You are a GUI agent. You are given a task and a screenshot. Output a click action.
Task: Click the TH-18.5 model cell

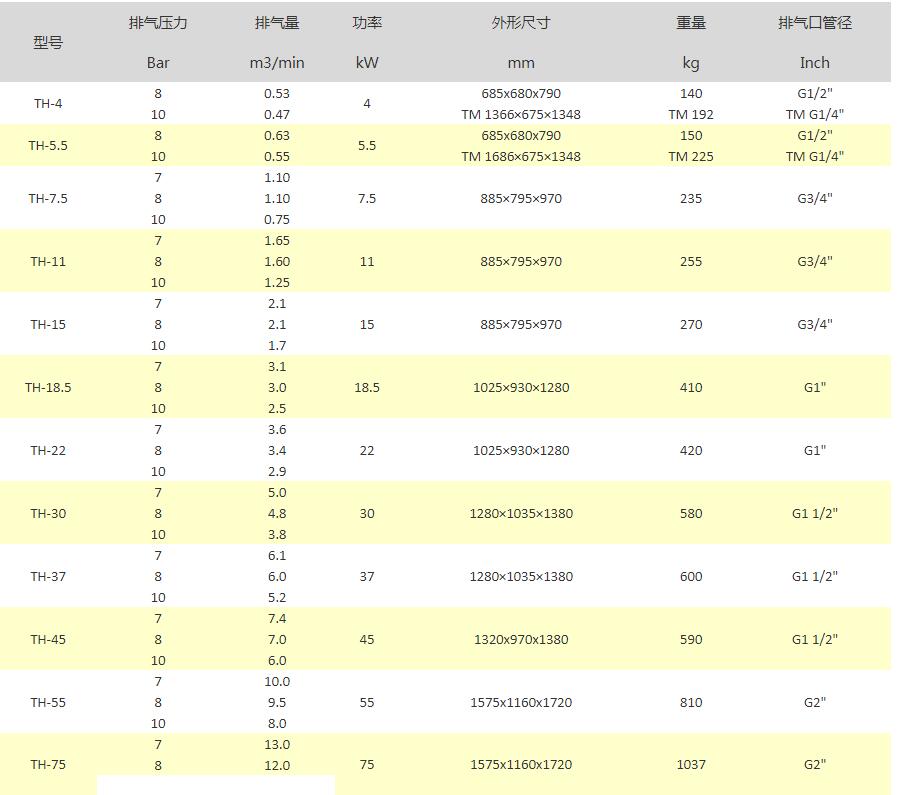[48, 388]
